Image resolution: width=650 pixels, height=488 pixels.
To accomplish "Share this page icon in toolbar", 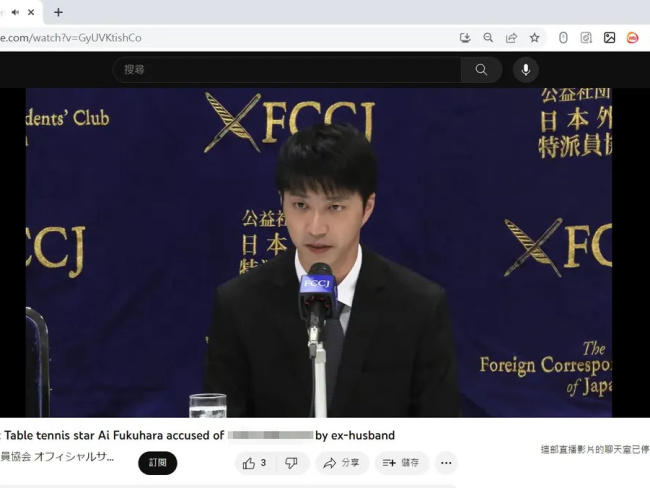I will click(x=512, y=38).
